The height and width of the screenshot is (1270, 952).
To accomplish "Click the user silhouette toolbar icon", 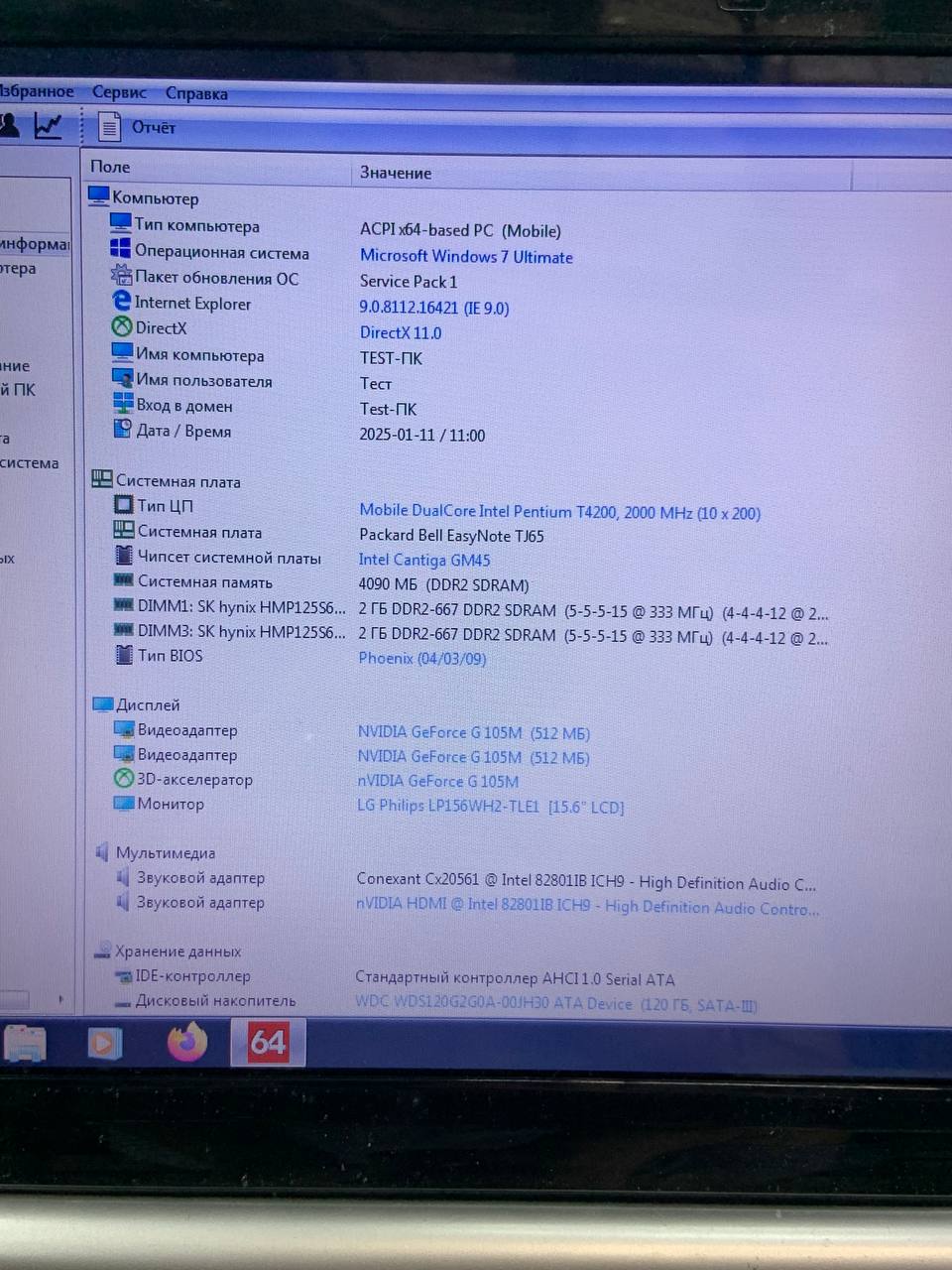I will click(9, 125).
